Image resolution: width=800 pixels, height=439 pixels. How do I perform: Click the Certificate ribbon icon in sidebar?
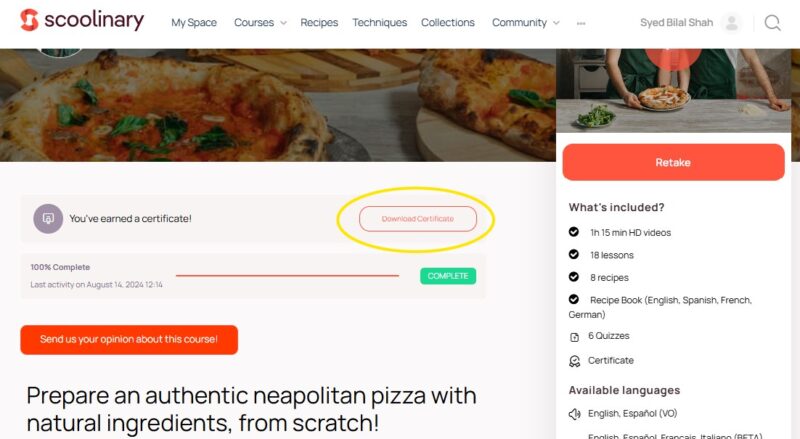pos(574,361)
